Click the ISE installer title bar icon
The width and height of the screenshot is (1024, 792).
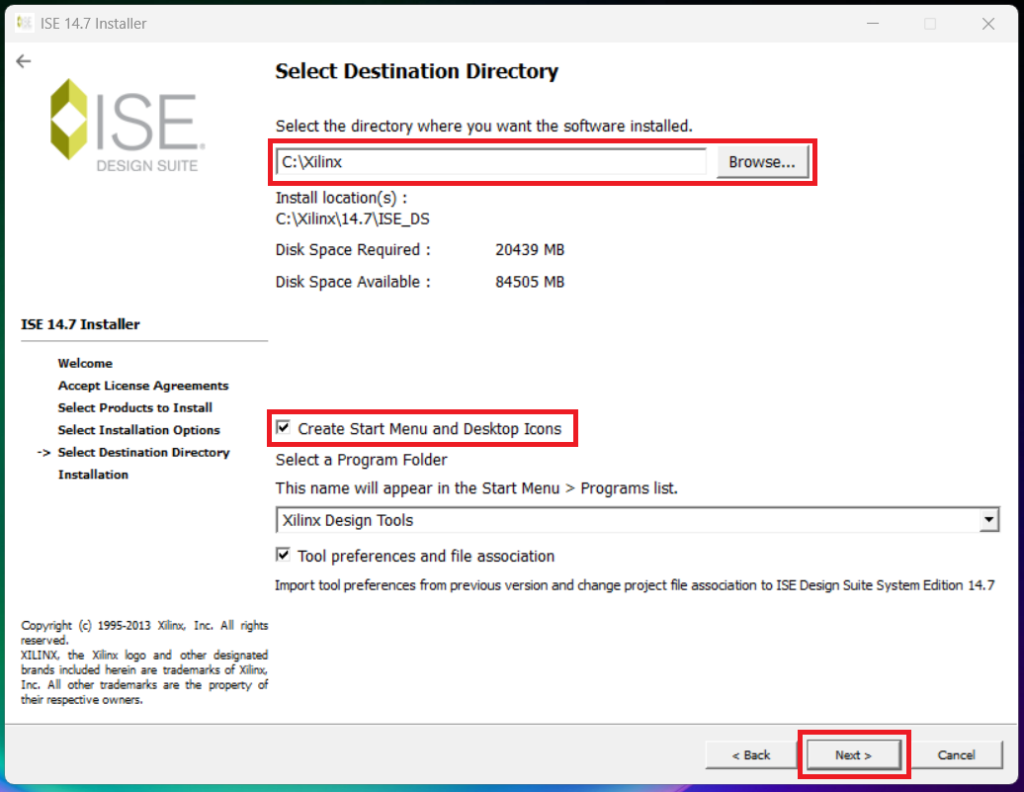(x=24, y=23)
